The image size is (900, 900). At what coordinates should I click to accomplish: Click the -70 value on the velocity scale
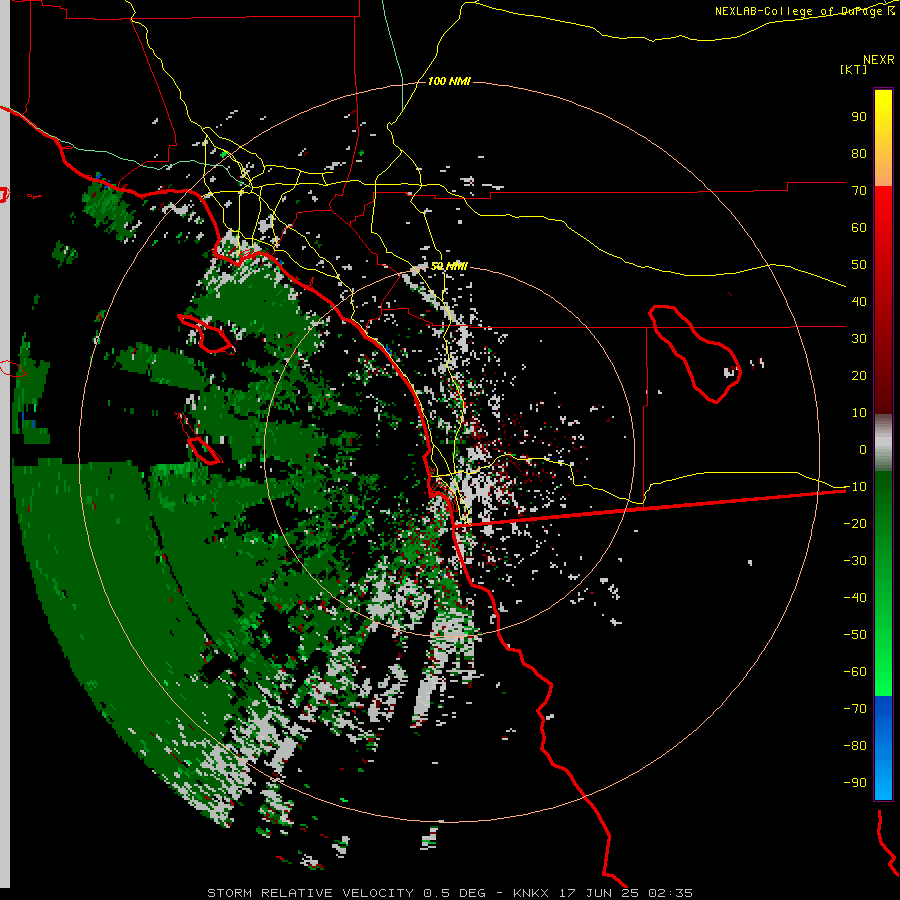[x=855, y=709]
